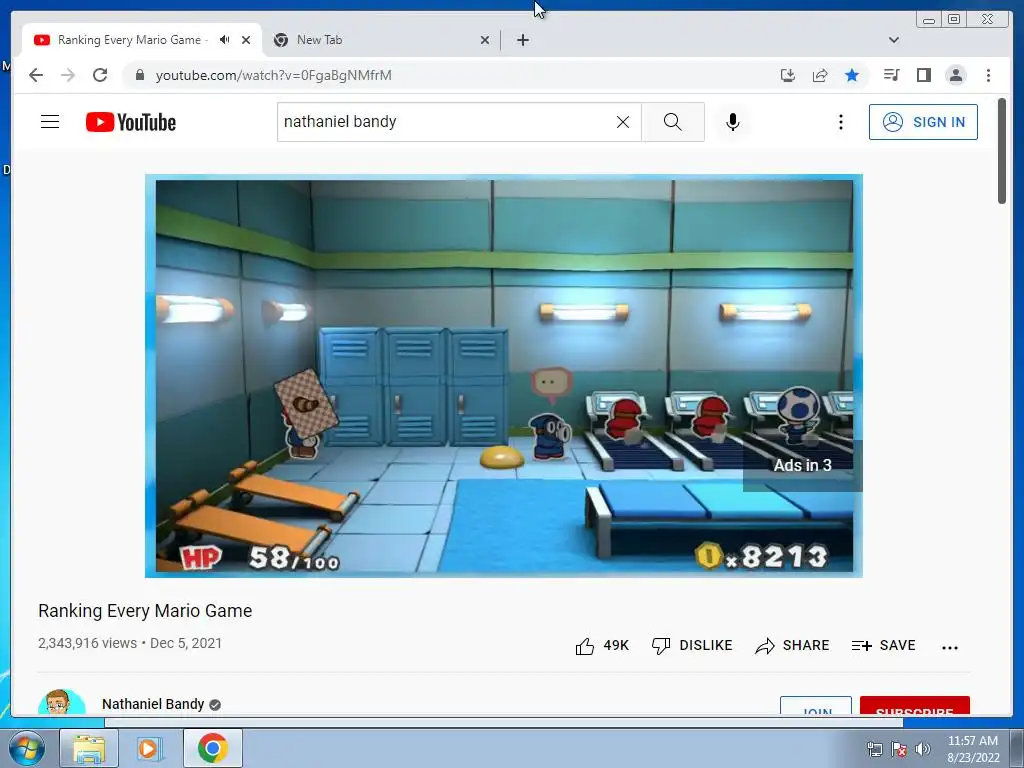This screenshot has height=768, width=1024.
Task: Open the Nathaniel Bandy channel name link
Action: [153, 704]
